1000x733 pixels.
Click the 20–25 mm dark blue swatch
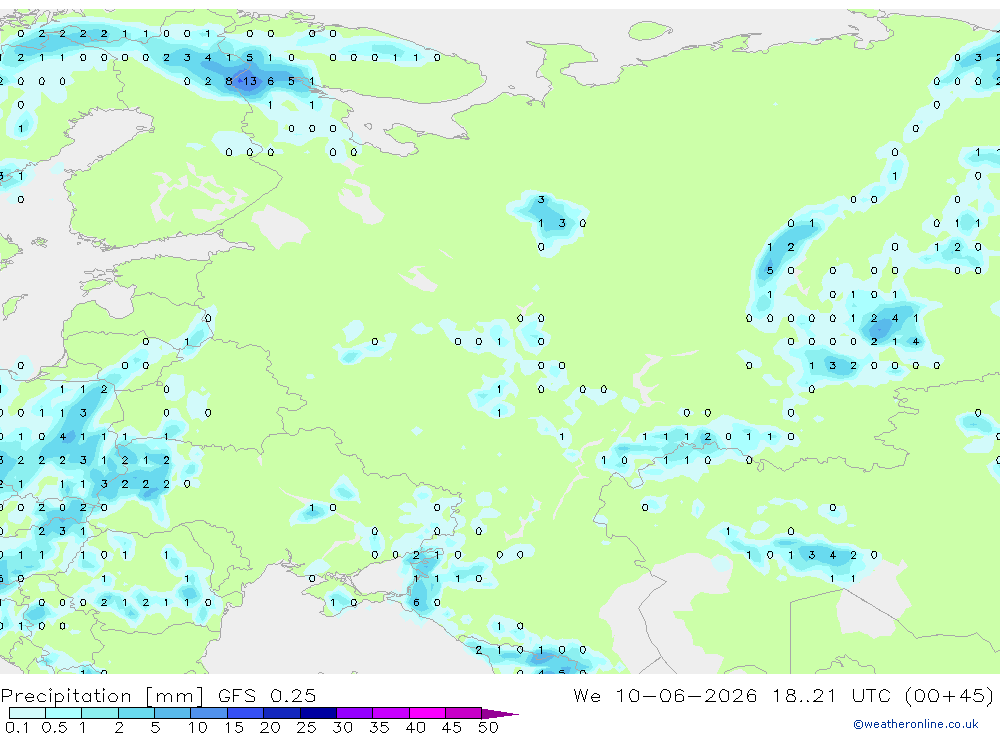pos(282,713)
